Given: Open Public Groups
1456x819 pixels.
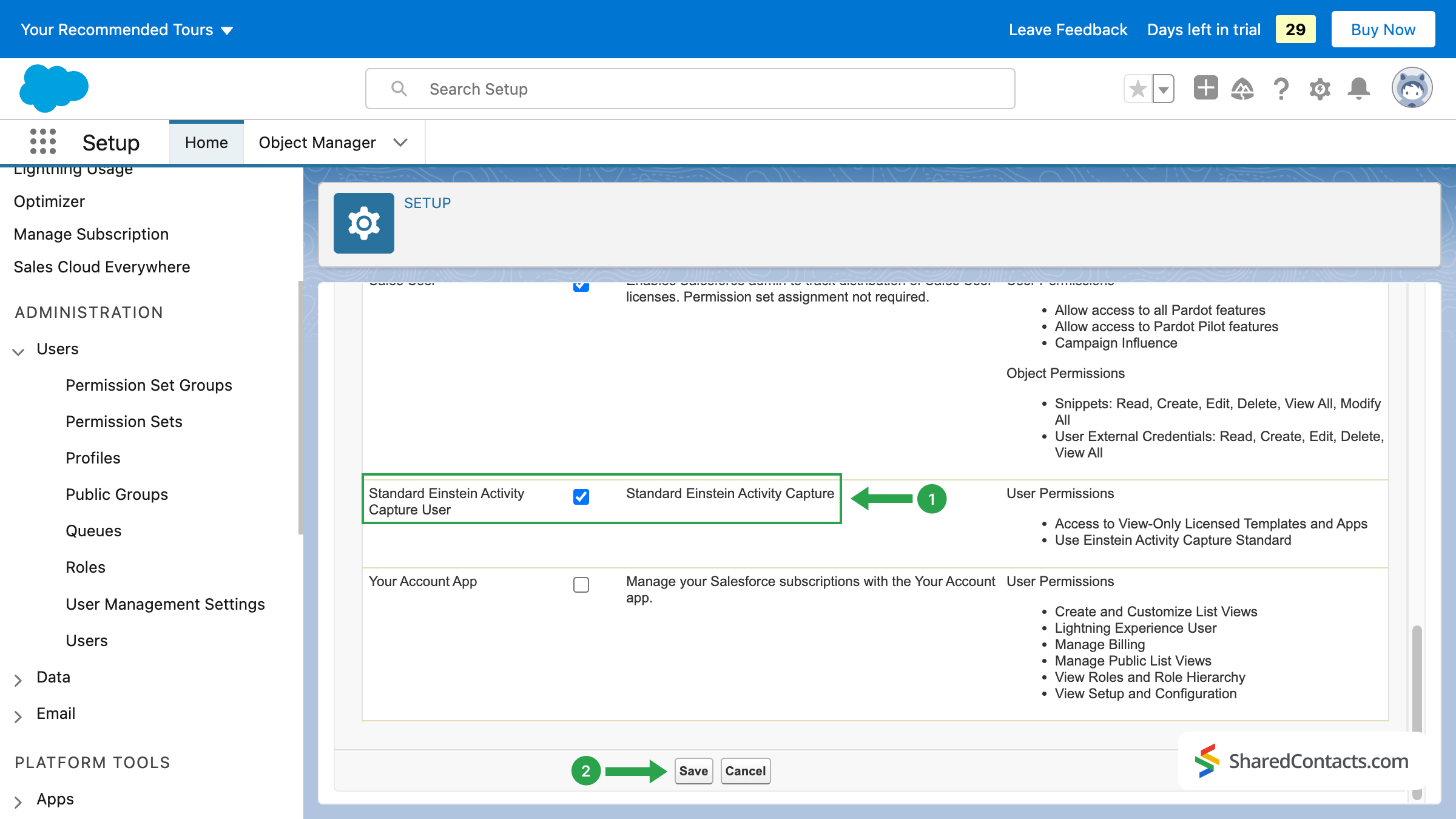Looking at the screenshot, I should (116, 494).
